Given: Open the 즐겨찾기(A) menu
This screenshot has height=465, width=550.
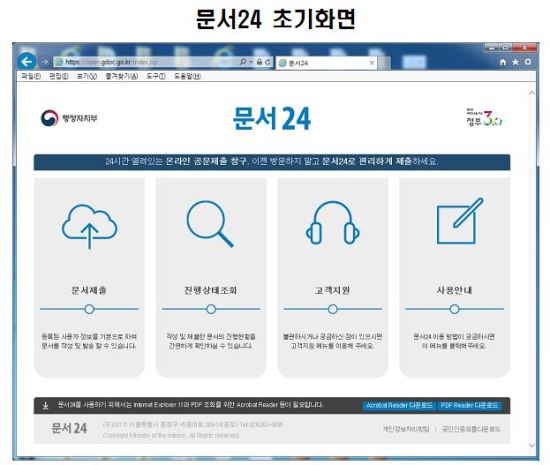Looking at the screenshot, I should [122, 76].
